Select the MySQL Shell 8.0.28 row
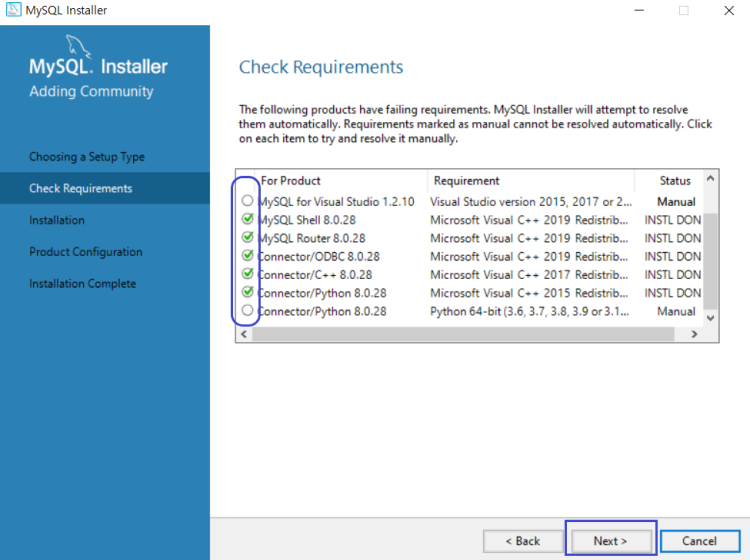Viewport: 750px width, 560px height. click(x=470, y=220)
